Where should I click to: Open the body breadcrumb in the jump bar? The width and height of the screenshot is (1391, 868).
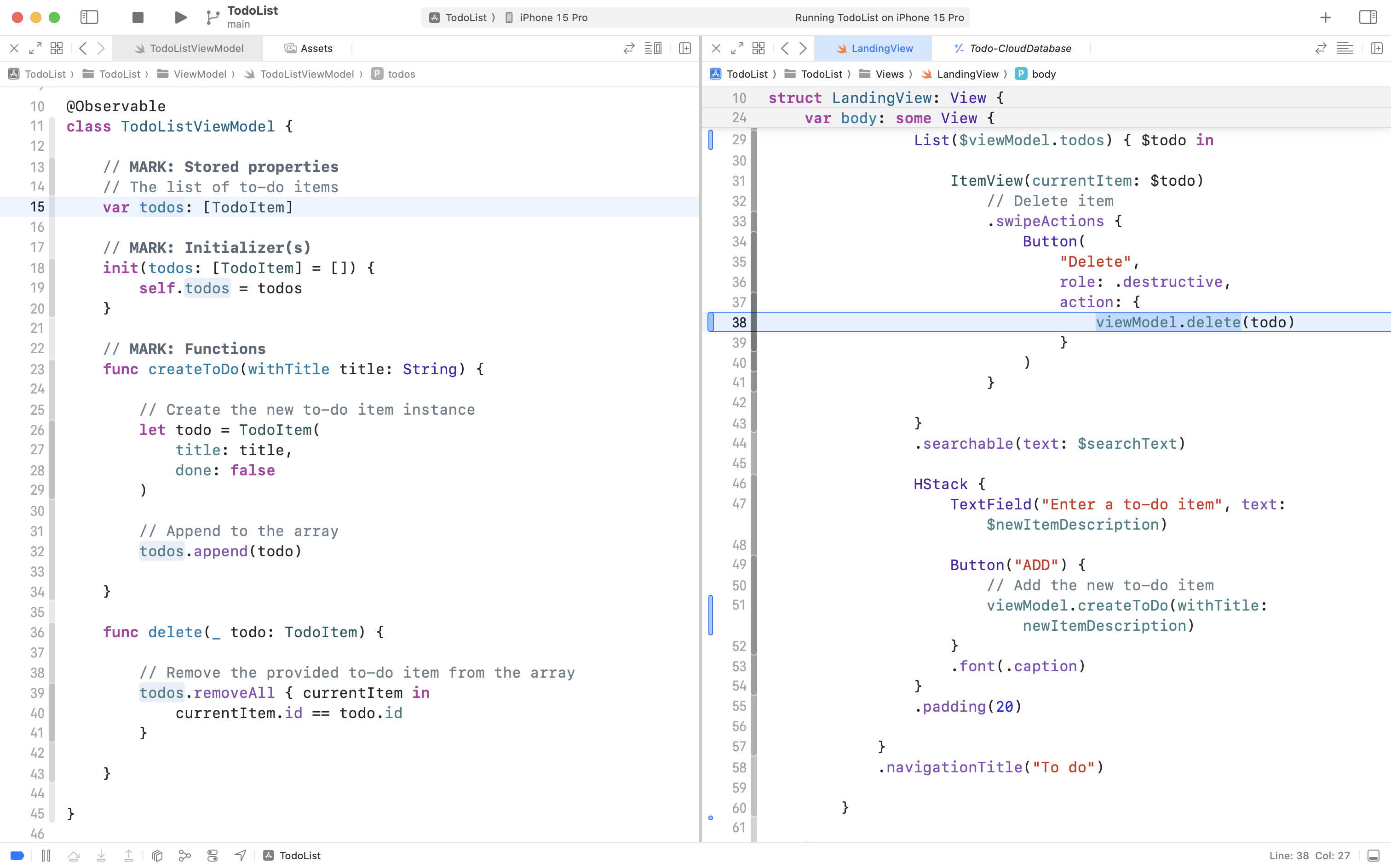tap(1044, 74)
